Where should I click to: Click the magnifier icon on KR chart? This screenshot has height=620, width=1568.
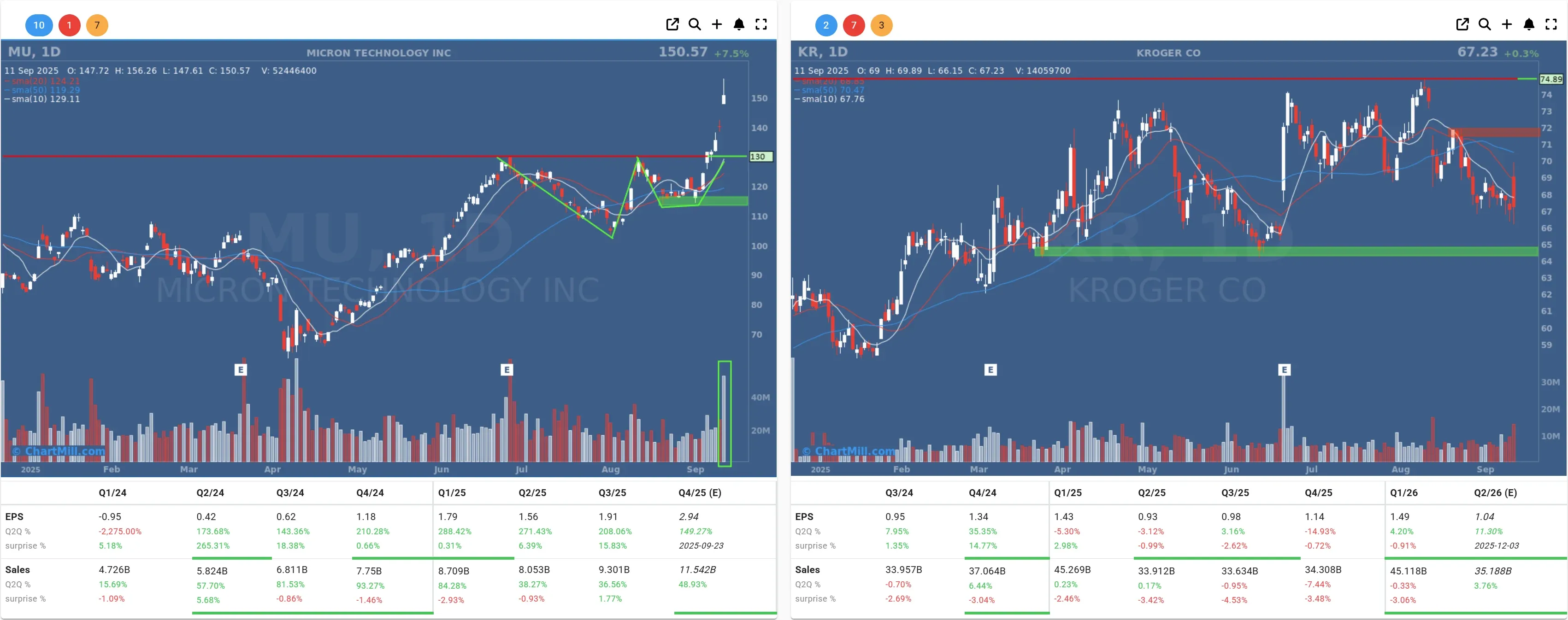pos(1485,24)
